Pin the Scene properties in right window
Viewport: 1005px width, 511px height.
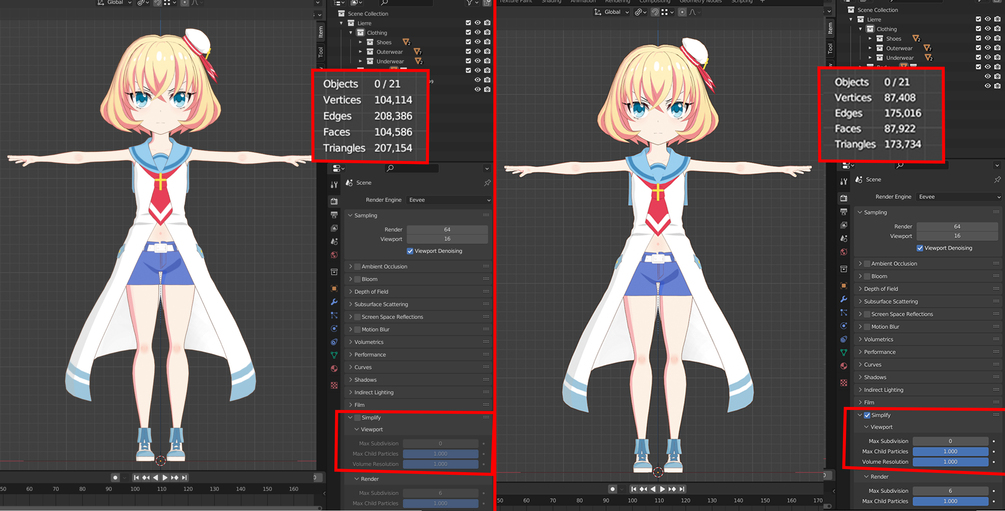point(997,180)
